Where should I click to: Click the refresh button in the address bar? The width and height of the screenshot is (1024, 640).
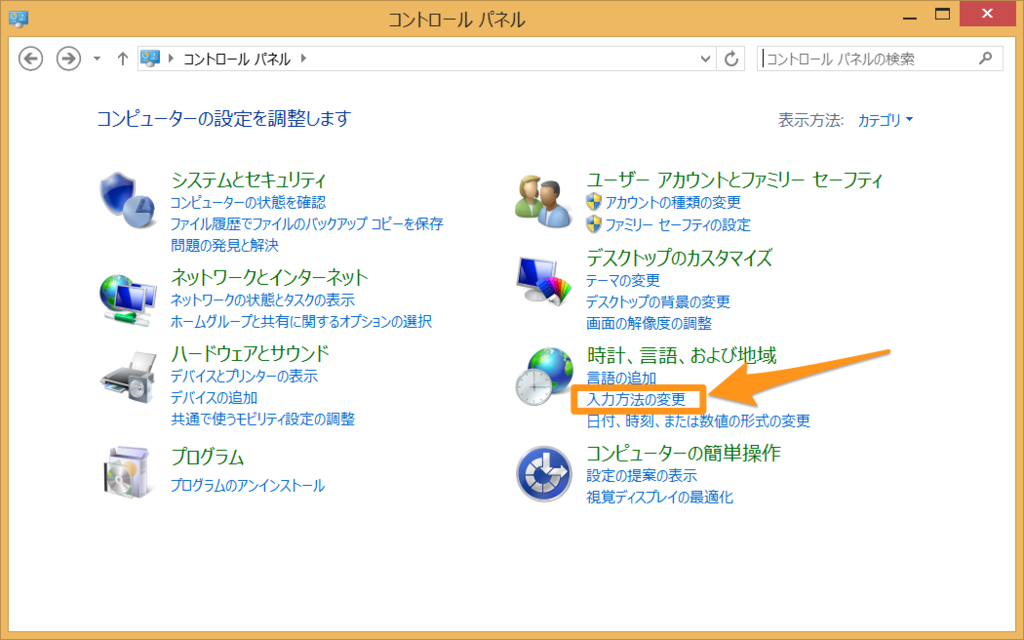pos(733,58)
